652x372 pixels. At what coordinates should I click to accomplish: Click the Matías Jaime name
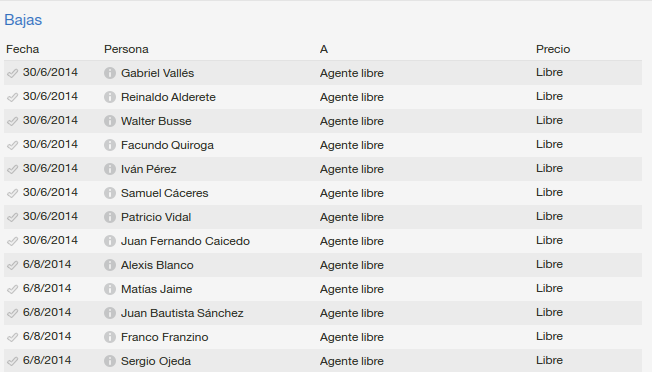[x=156, y=289]
